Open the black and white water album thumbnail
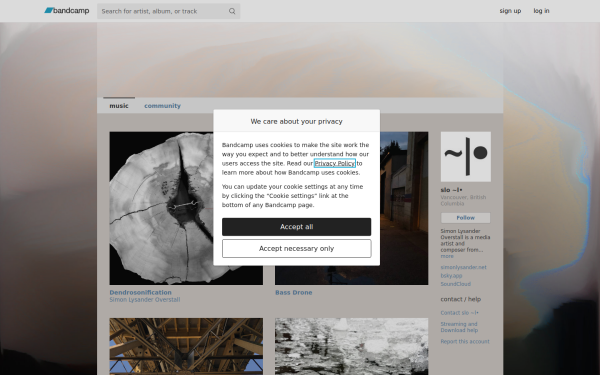Image resolution: width=600 pixels, height=375 pixels. click(x=352, y=346)
